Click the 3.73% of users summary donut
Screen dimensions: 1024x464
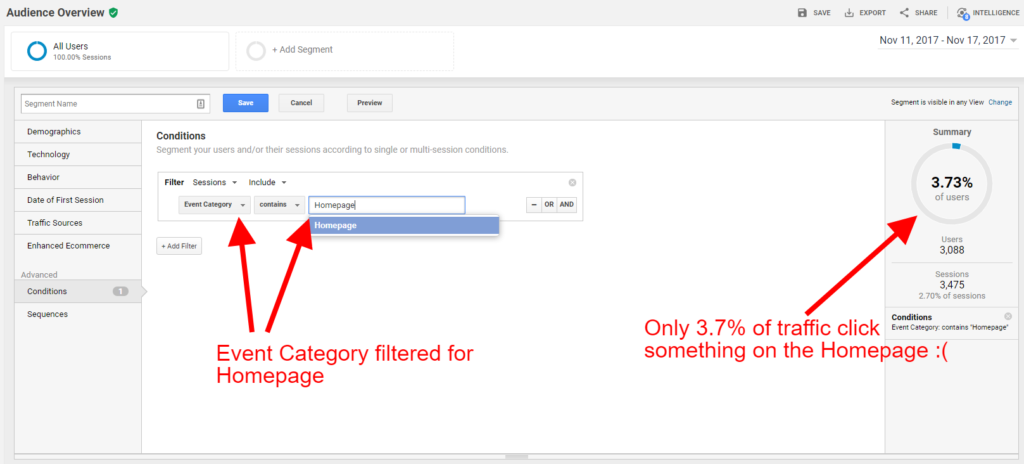coord(952,184)
